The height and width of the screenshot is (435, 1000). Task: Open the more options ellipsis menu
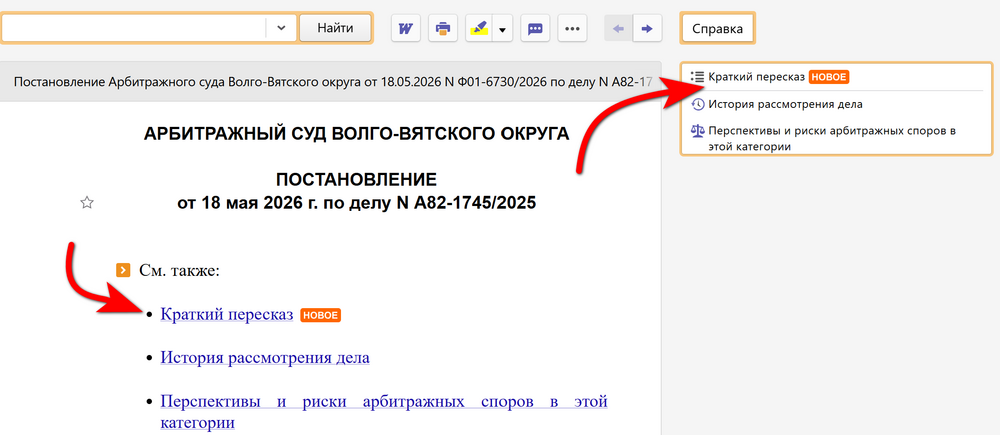click(573, 28)
